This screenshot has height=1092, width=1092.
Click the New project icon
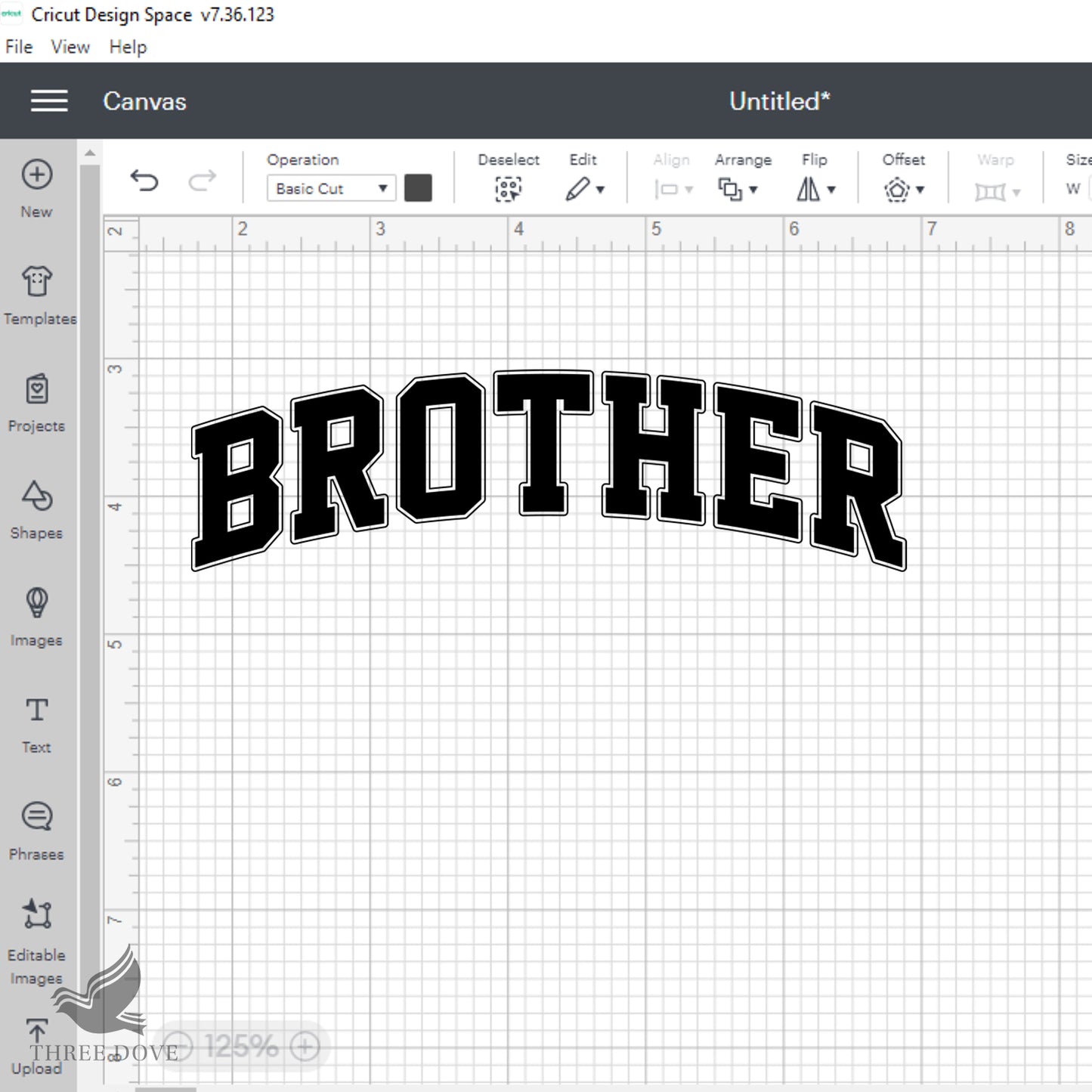point(36,175)
